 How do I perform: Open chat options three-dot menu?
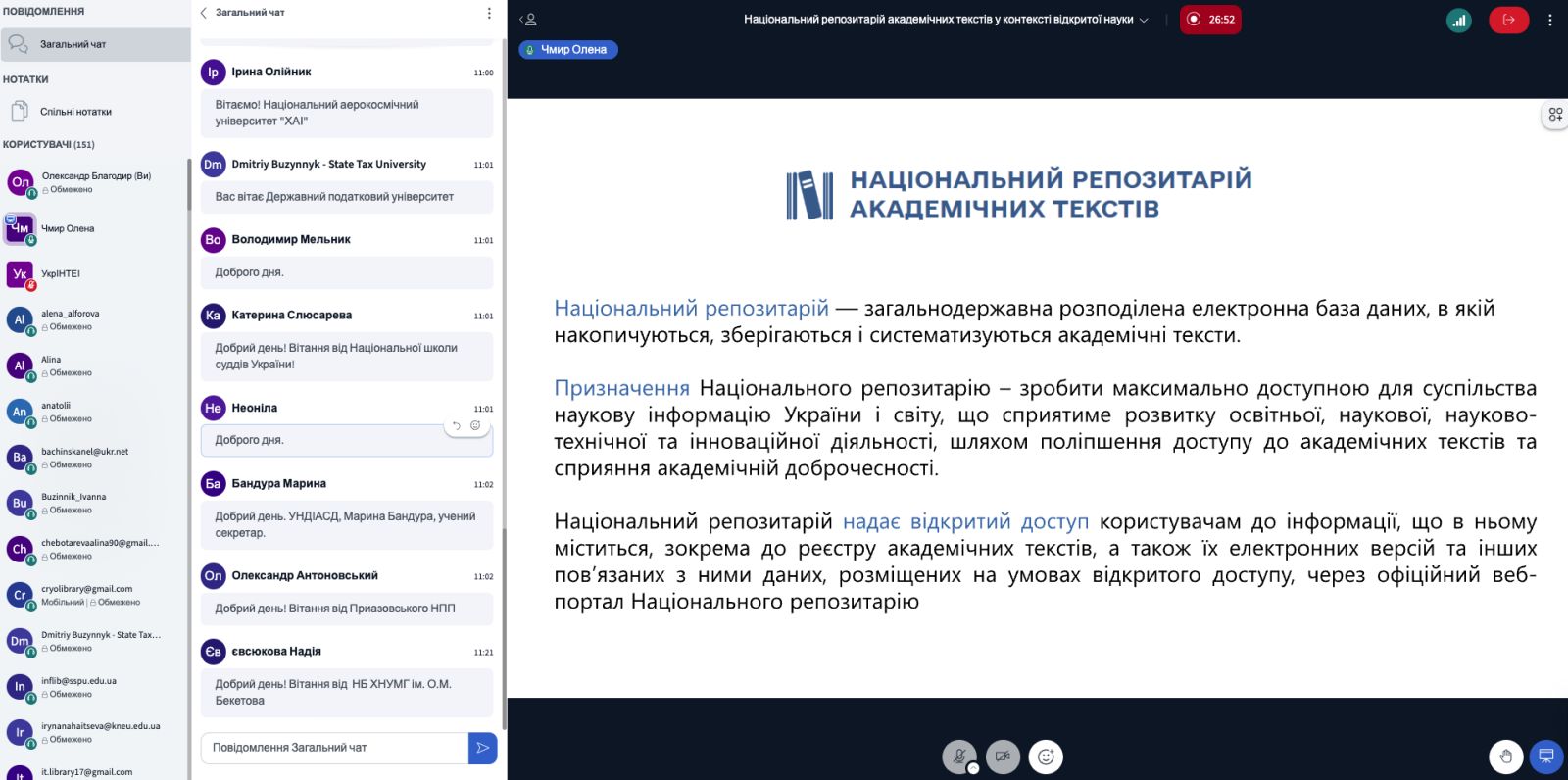(x=489, y=13)
